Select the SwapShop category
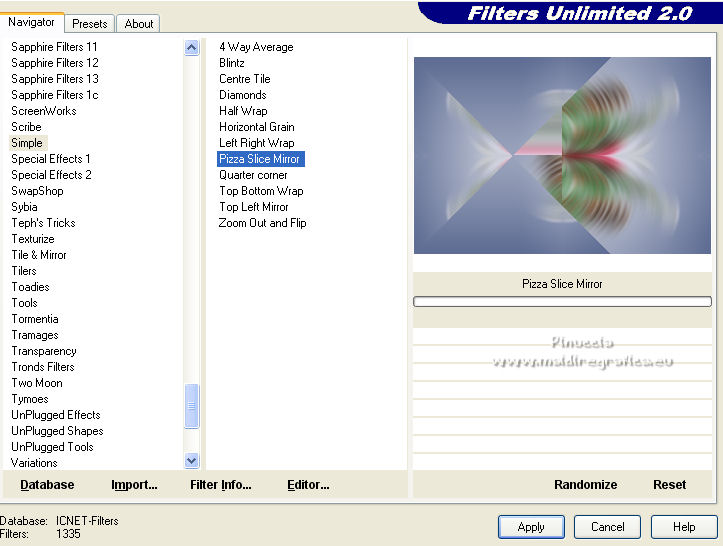This screenshot has height=546, width=723. [37, 191]
